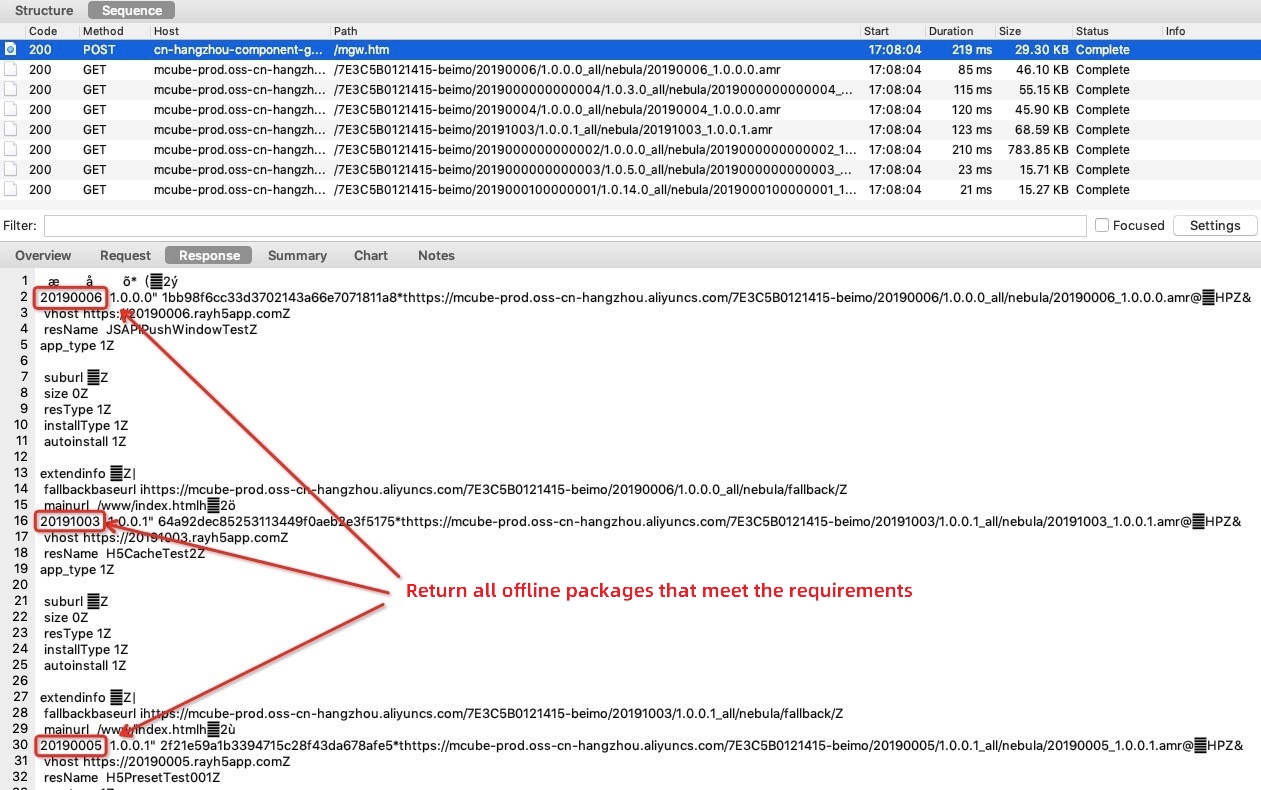The image size is (1261, 790).
Task: Click response line with resName H5PresetTest001Z
Action: (132, 777)
